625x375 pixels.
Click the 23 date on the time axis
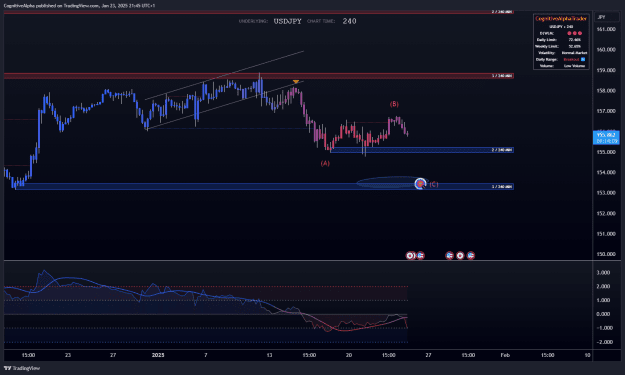click(x=68, y=355)
